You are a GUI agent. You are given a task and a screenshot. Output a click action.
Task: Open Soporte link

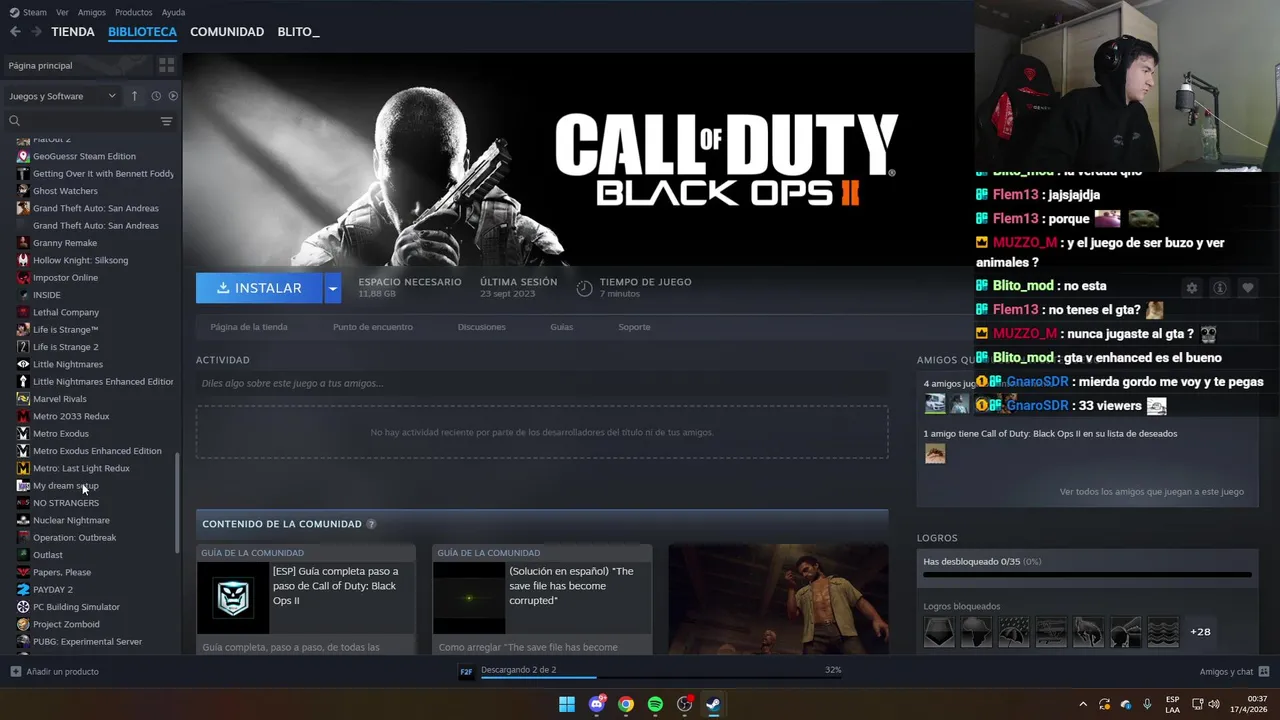[x=634, y=327]
